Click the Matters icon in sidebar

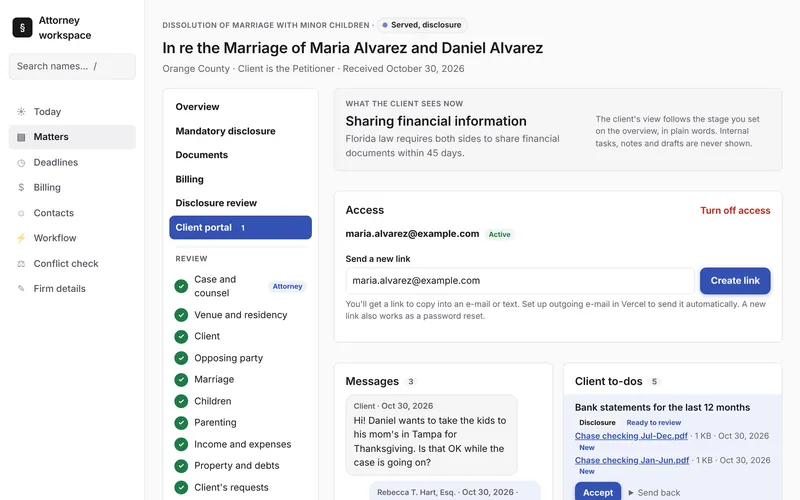21,137
